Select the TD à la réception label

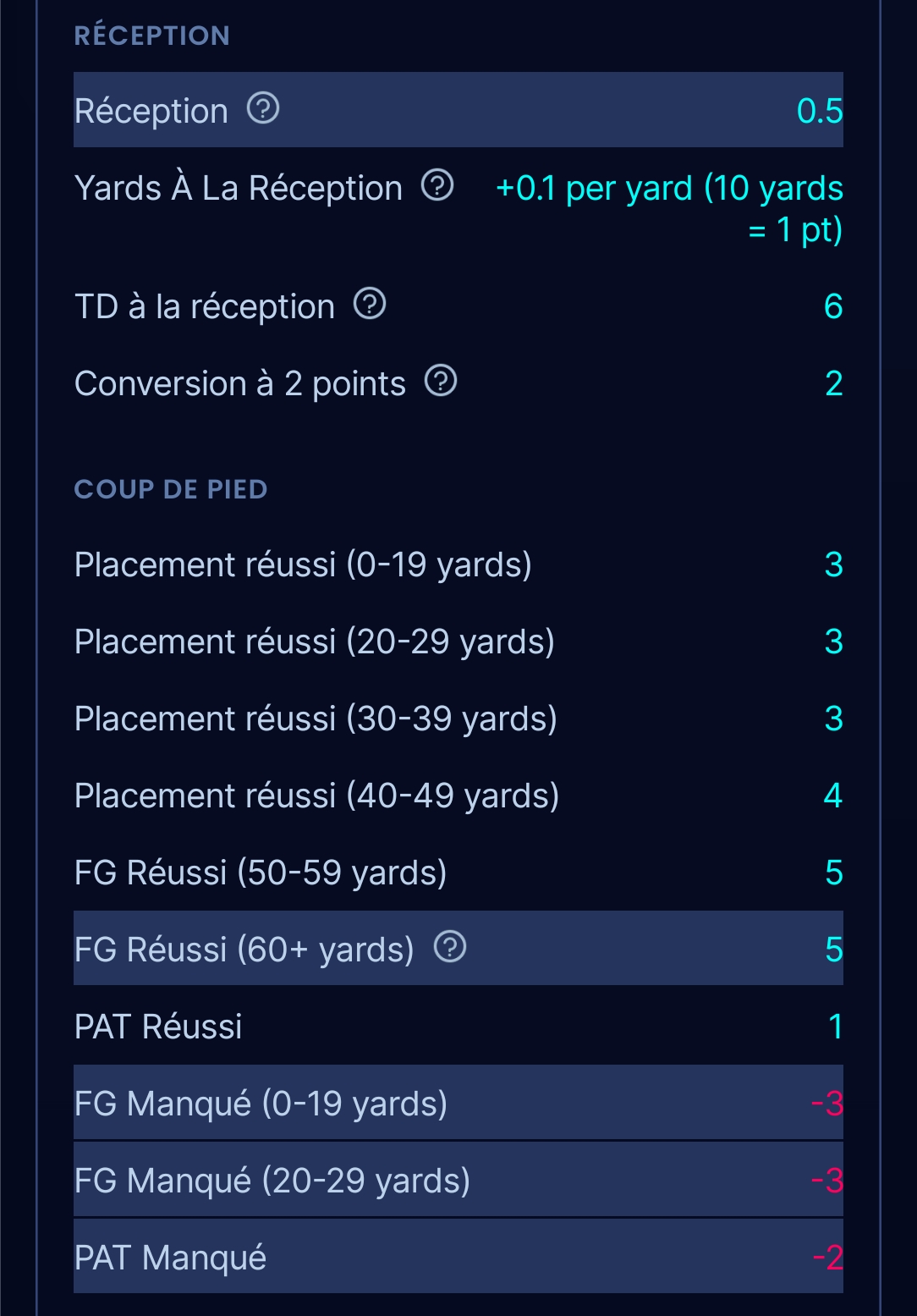(x=205, y=306)
